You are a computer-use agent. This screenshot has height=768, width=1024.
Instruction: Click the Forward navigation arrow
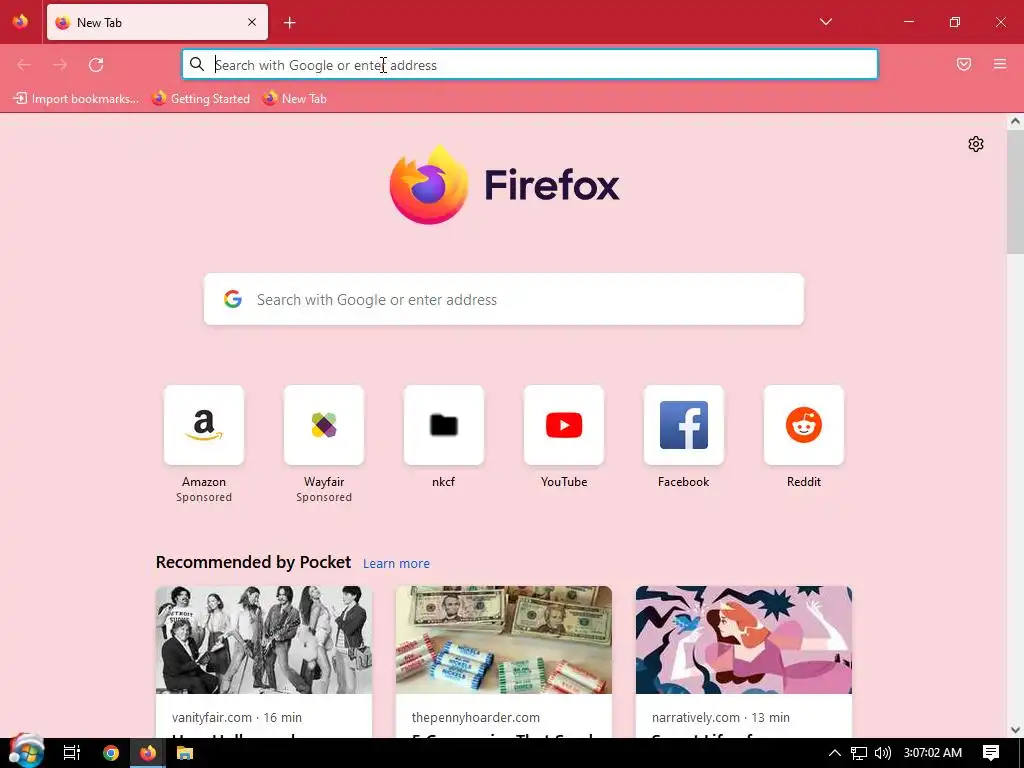(x=60, y=64)
